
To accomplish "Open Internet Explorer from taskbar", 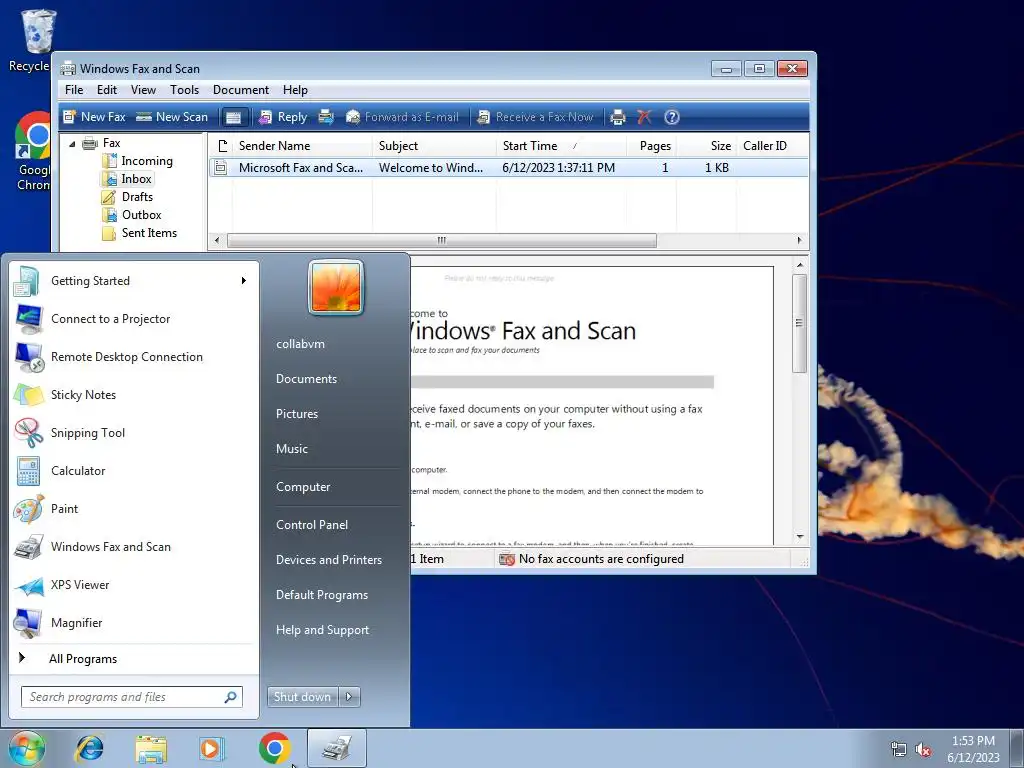I will (89, 748).
